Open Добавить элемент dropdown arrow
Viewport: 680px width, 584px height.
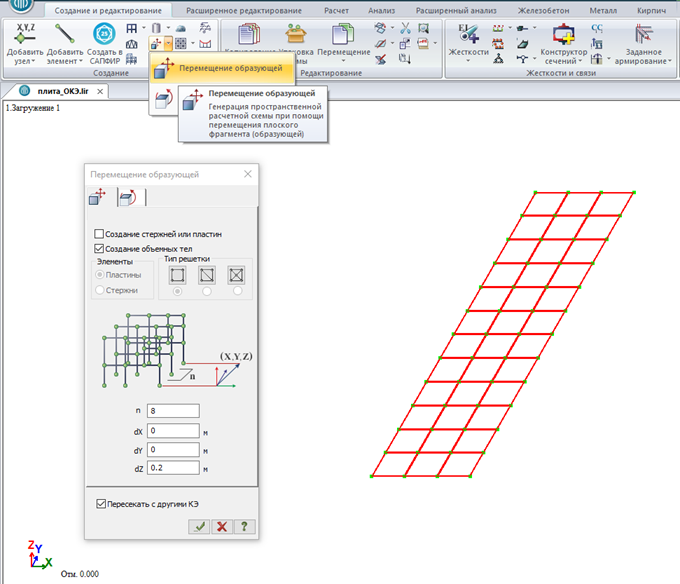[81, 61]
